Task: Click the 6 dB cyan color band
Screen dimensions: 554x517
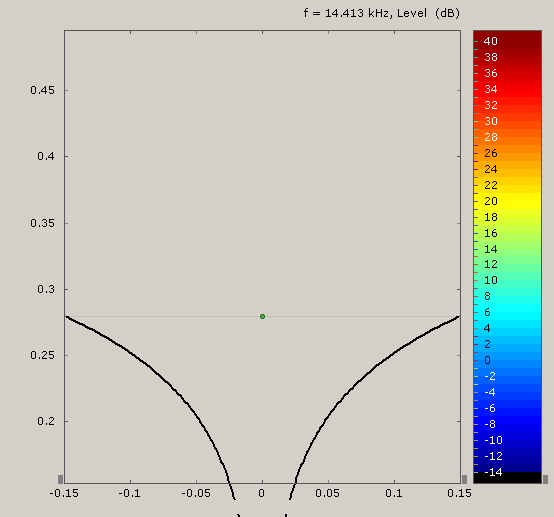Action: pyautogui.click(x=507, y=312)
